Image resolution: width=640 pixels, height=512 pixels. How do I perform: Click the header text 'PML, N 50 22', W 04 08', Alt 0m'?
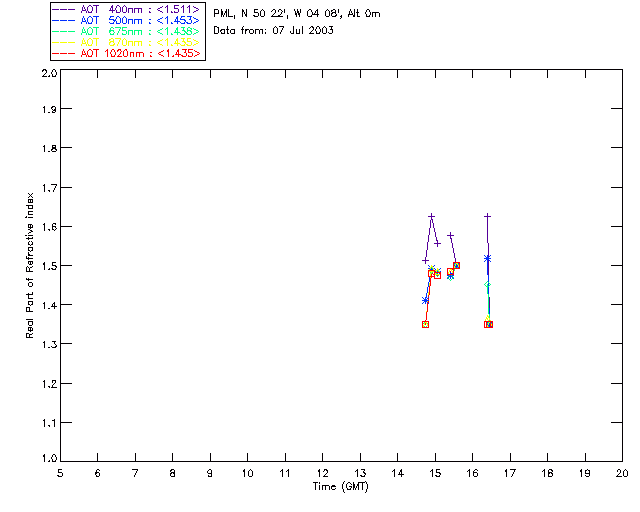point(297,14)
